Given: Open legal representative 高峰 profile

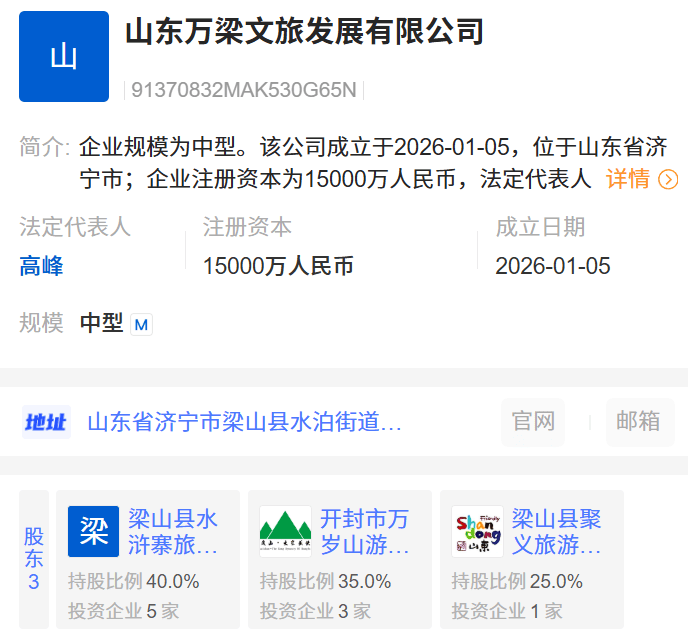Looking at the screenshot, I should (41, 266).
